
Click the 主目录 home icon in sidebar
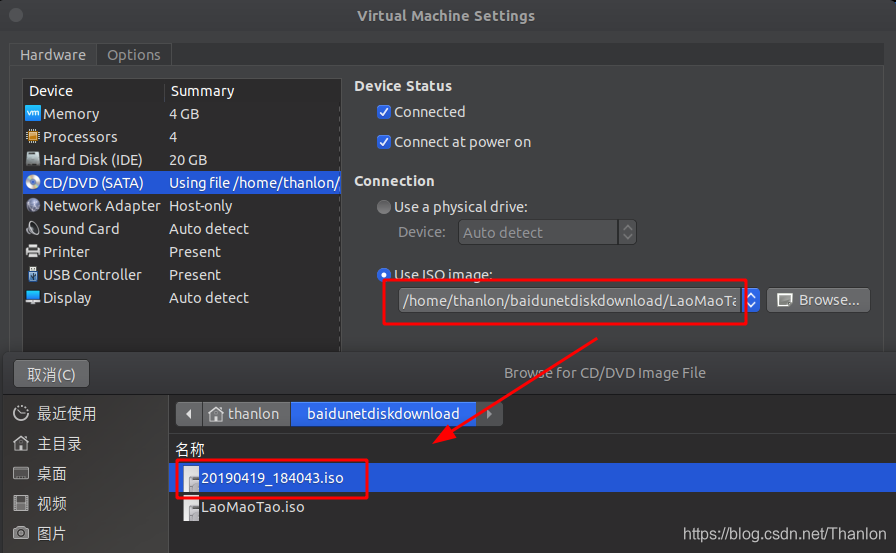[x=21, y=443]
